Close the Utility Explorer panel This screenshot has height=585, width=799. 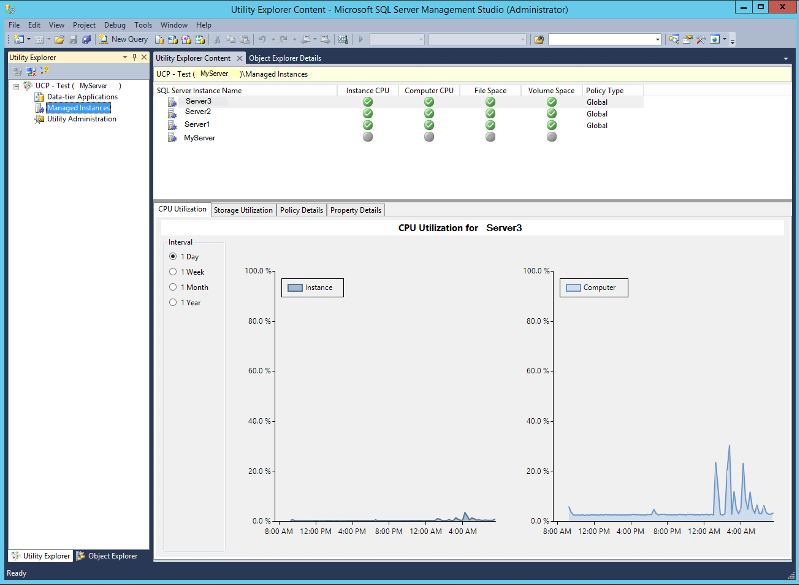144,57
